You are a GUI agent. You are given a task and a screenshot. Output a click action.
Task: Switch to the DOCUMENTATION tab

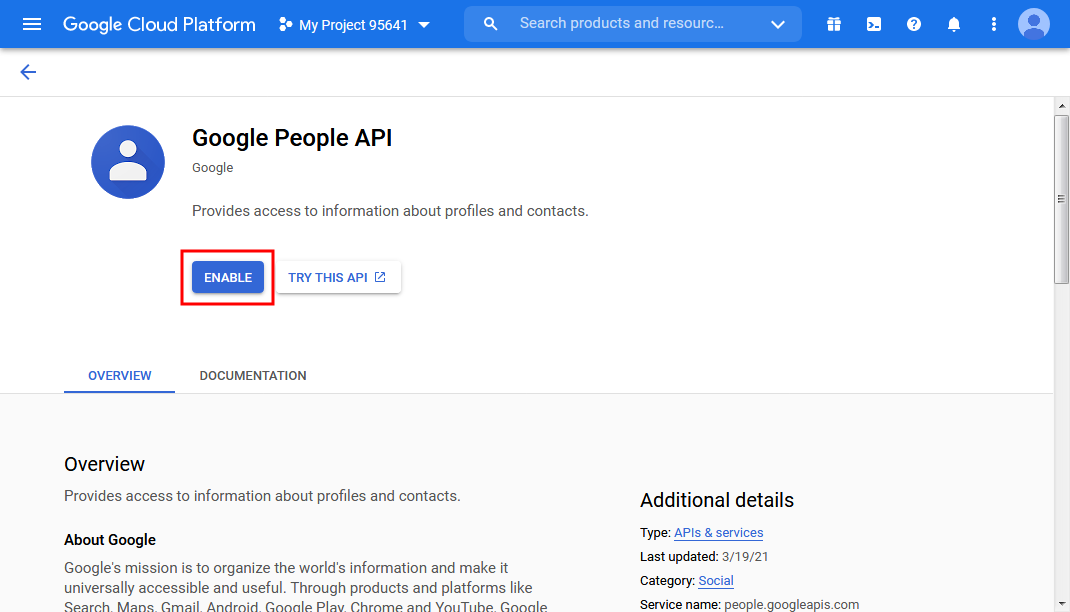pyautogui.click(x=252, y=376)
